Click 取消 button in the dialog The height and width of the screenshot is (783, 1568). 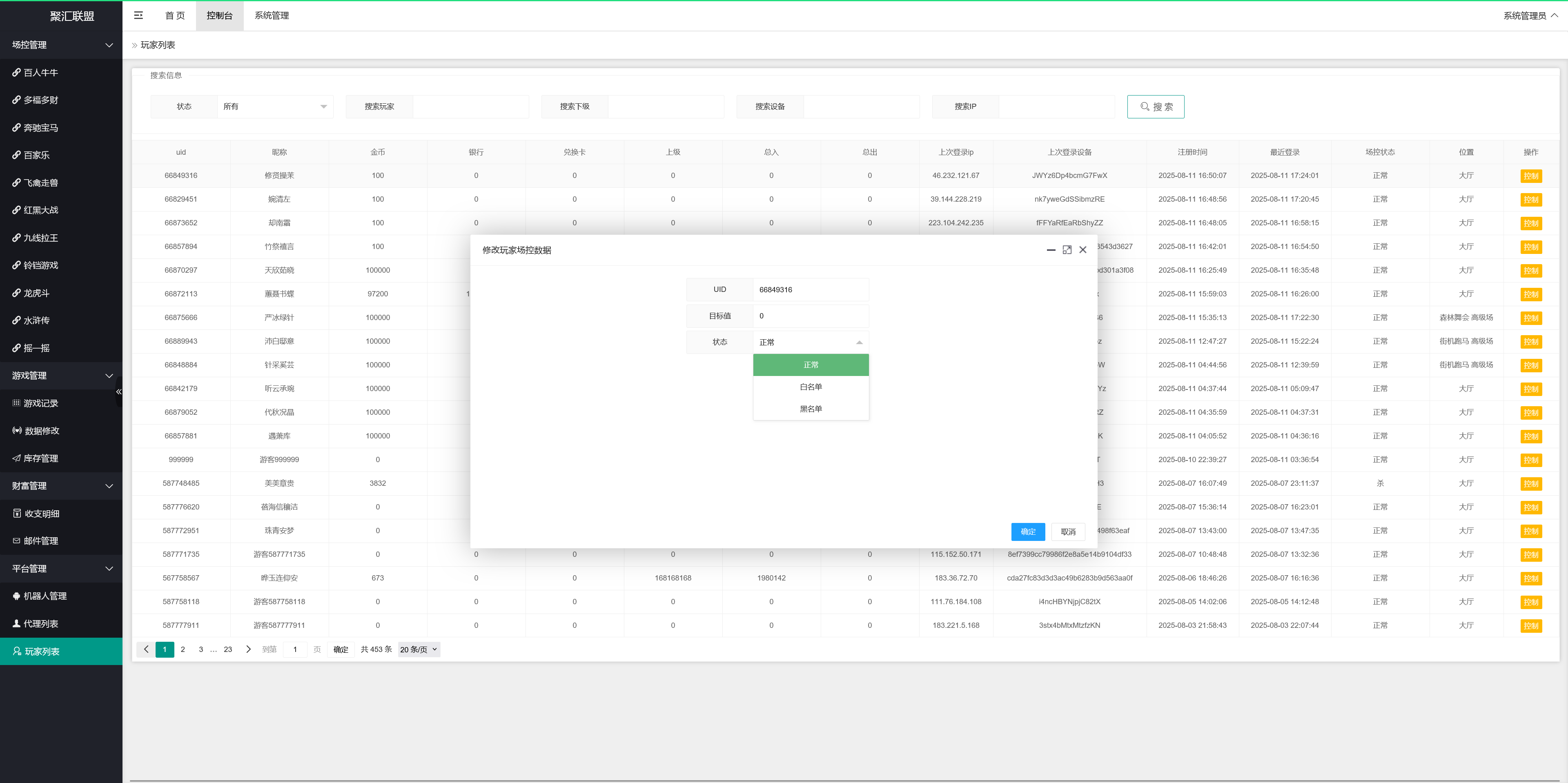(1068, 532)
